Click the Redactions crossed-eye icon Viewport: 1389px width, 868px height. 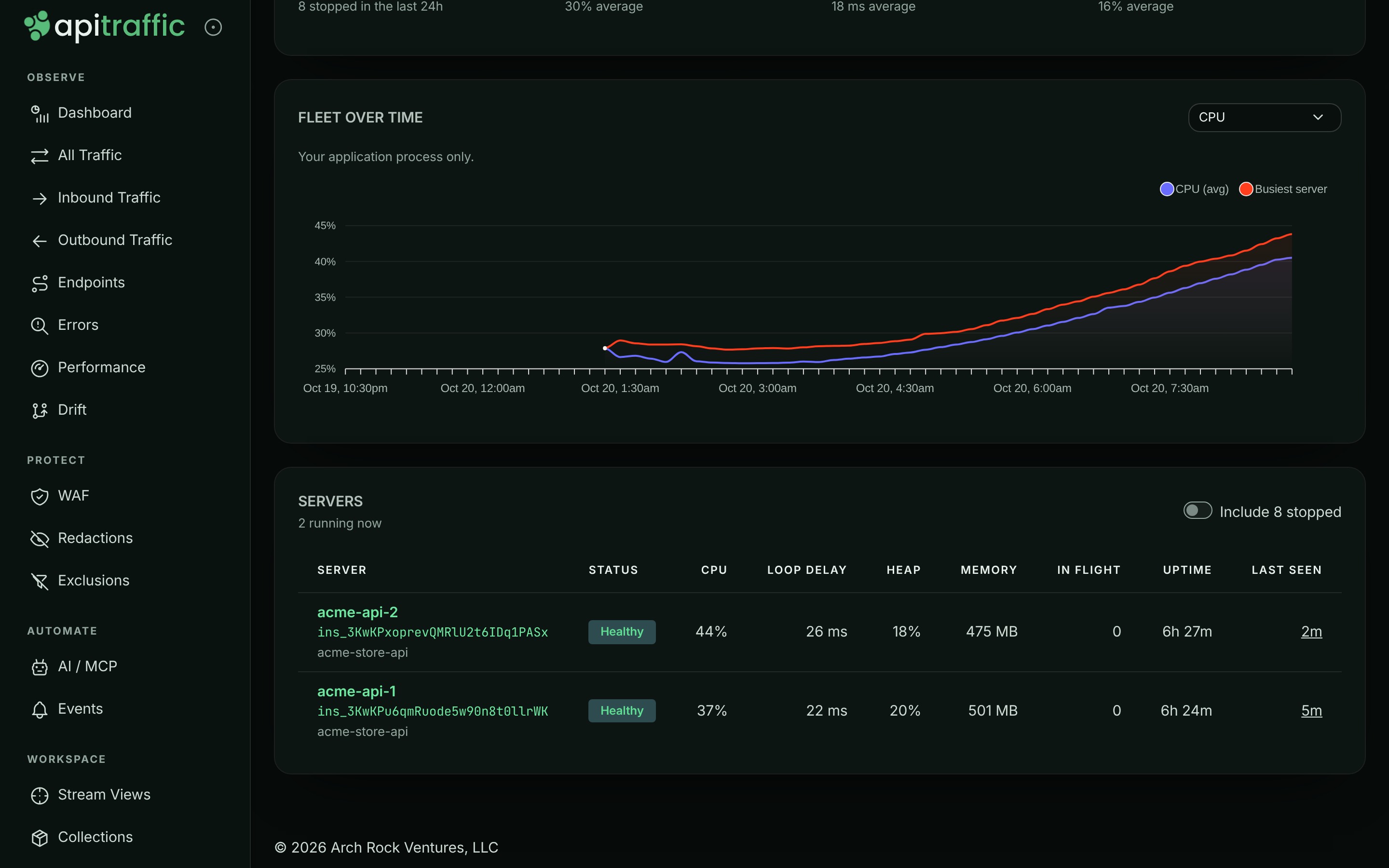click(40, 539)
